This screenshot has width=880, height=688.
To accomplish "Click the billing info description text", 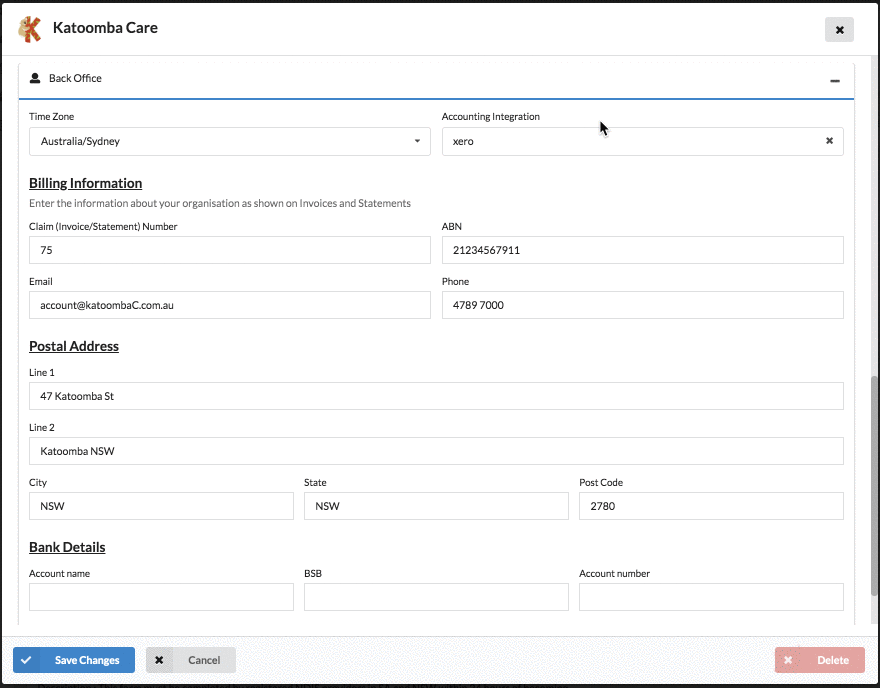I will 219,203.
